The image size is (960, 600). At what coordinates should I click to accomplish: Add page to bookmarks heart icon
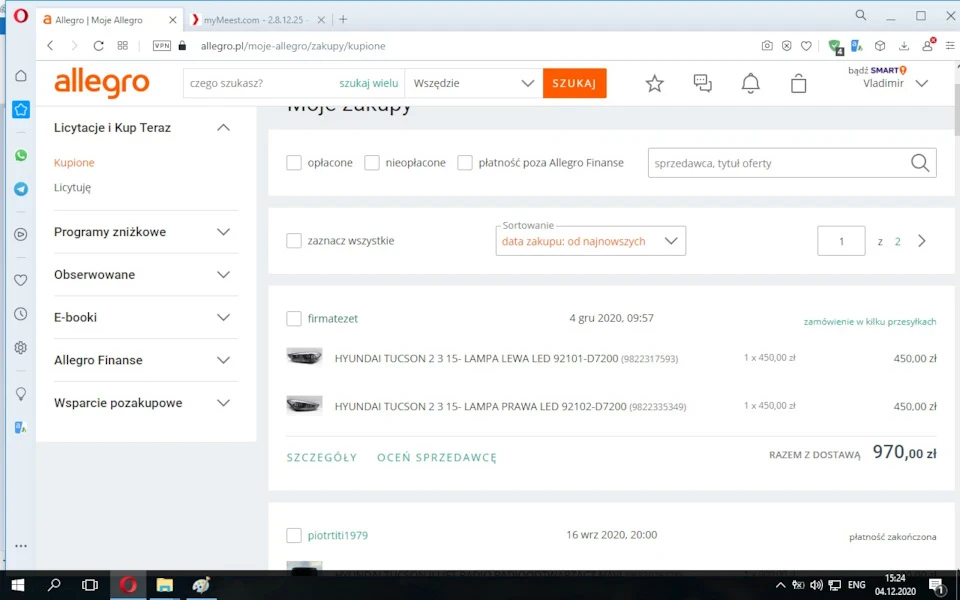(x=806, y=46)
